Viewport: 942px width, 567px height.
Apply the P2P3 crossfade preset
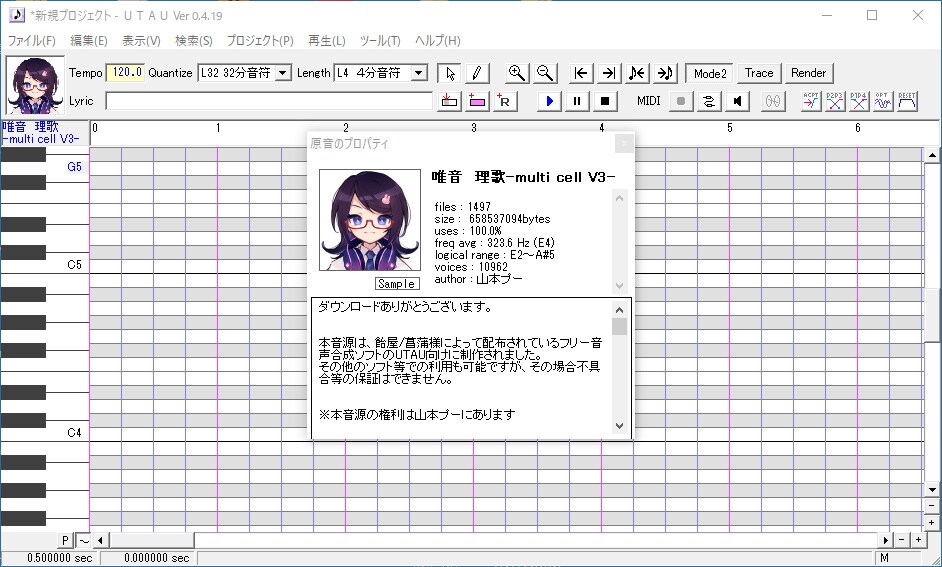pos(834,101)
